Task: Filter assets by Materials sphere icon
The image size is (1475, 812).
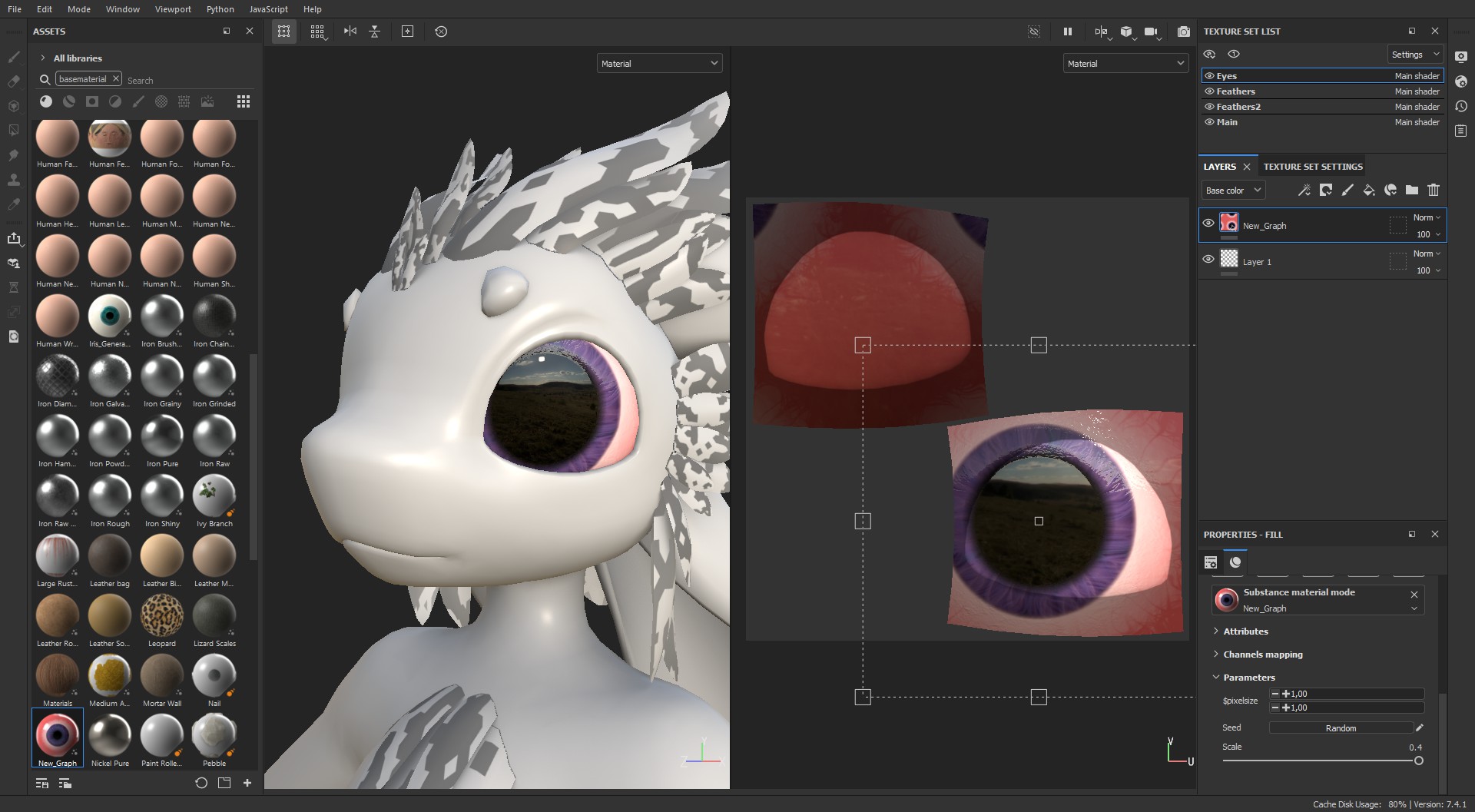Action: coord(46,101)
